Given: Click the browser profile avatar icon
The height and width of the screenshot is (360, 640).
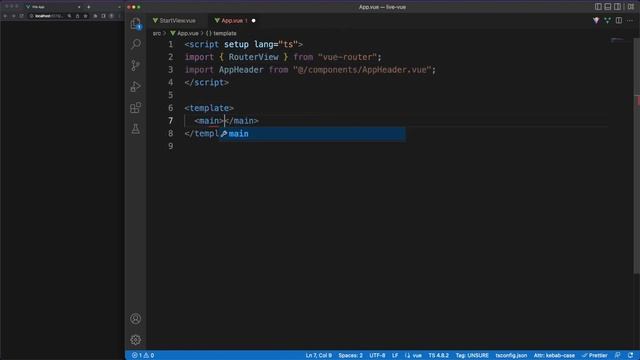Looking at the screenshot, I should [x=111, y=16].
